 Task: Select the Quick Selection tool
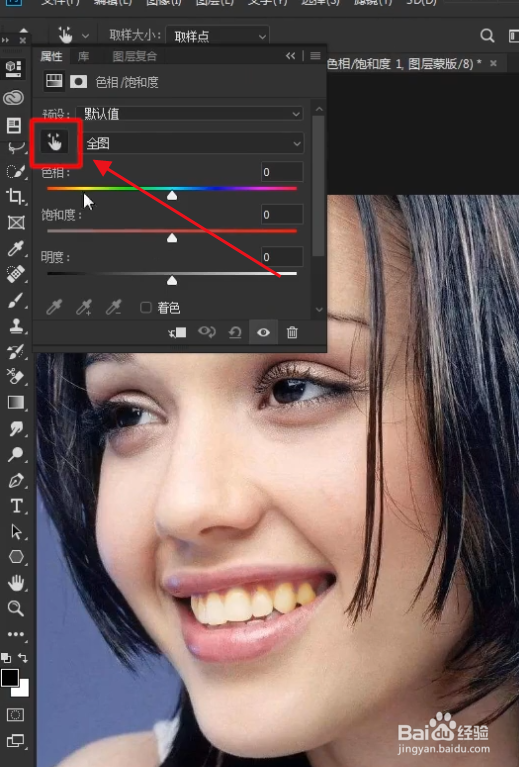[16, 171]
